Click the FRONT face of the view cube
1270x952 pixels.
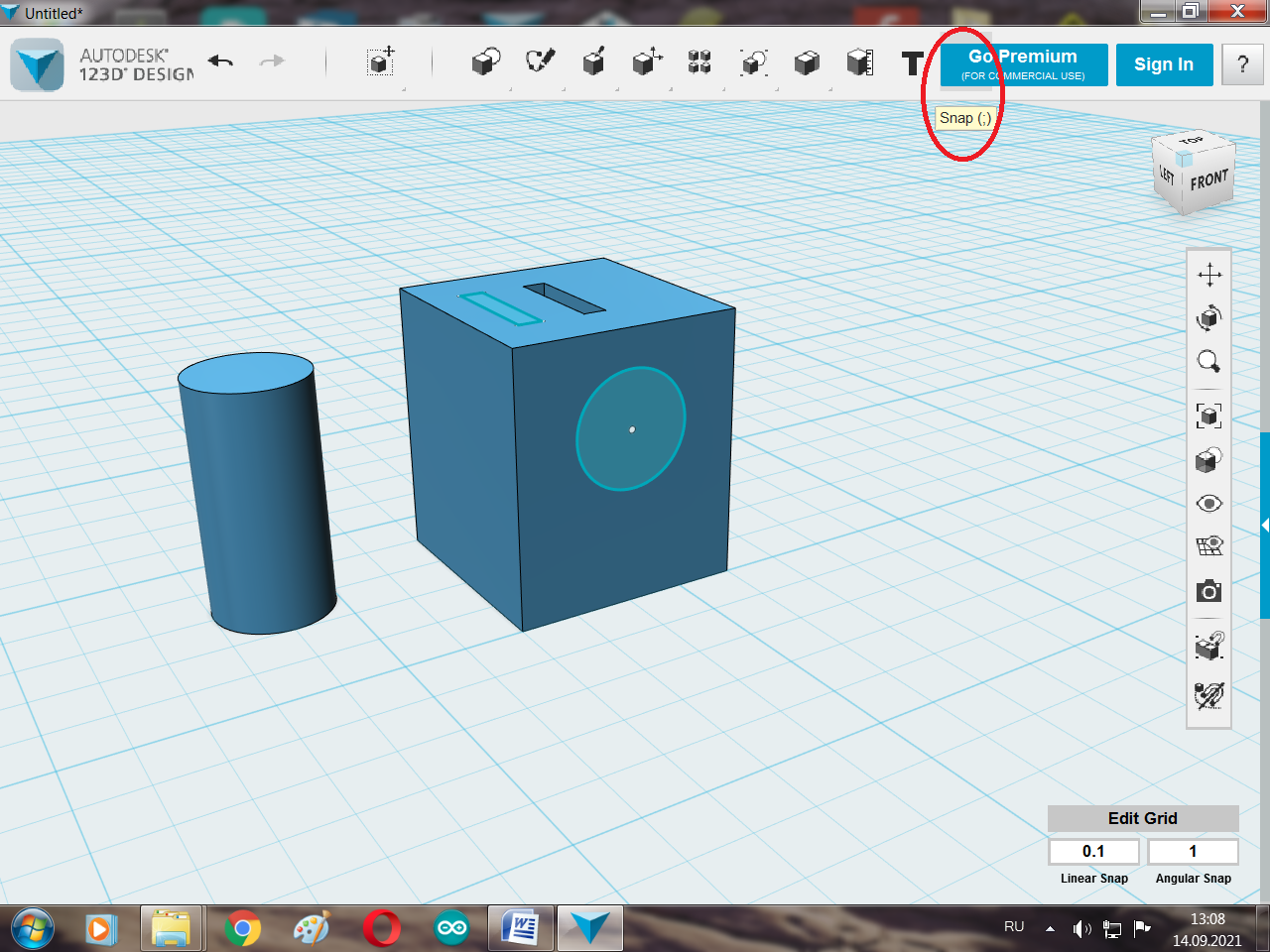1209,180
